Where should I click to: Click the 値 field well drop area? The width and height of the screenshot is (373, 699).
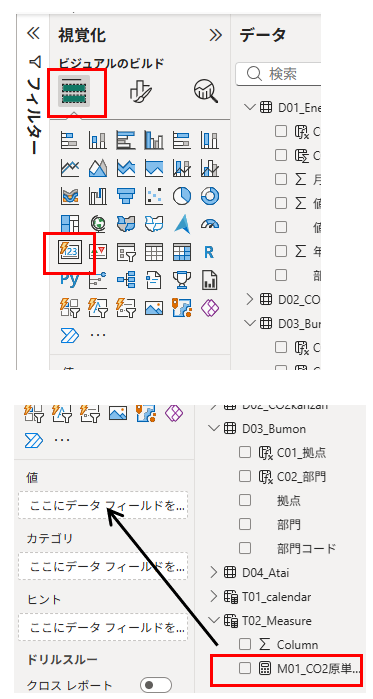pos(103,505)
